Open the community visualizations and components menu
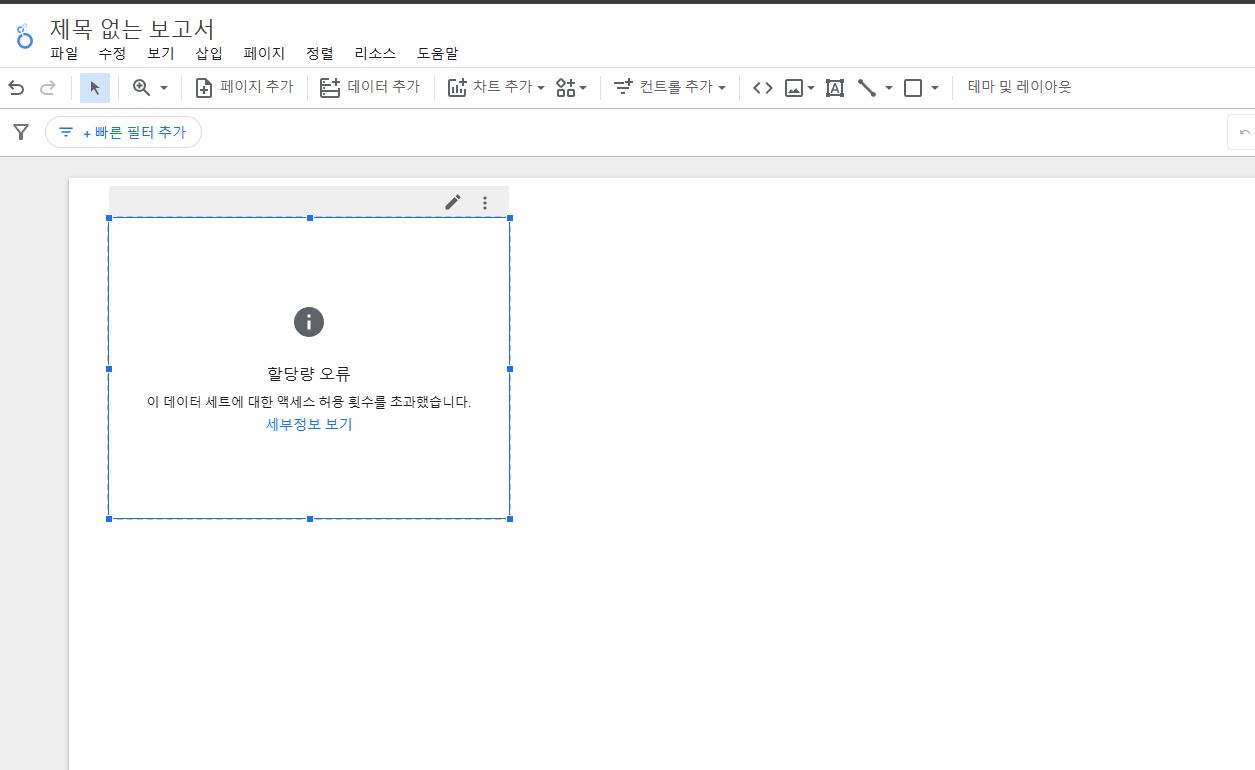 pos(571,88)
